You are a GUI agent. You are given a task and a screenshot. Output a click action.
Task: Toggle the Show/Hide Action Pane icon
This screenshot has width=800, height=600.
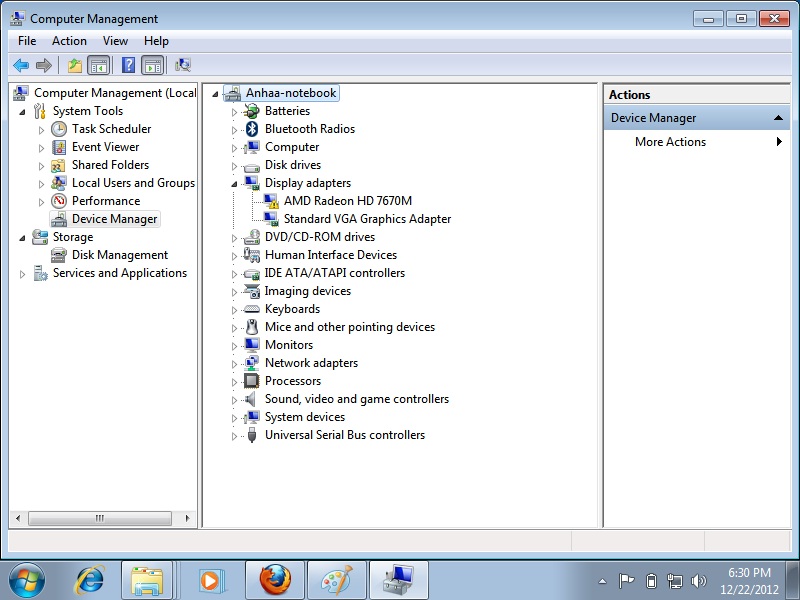coord(153,65)
